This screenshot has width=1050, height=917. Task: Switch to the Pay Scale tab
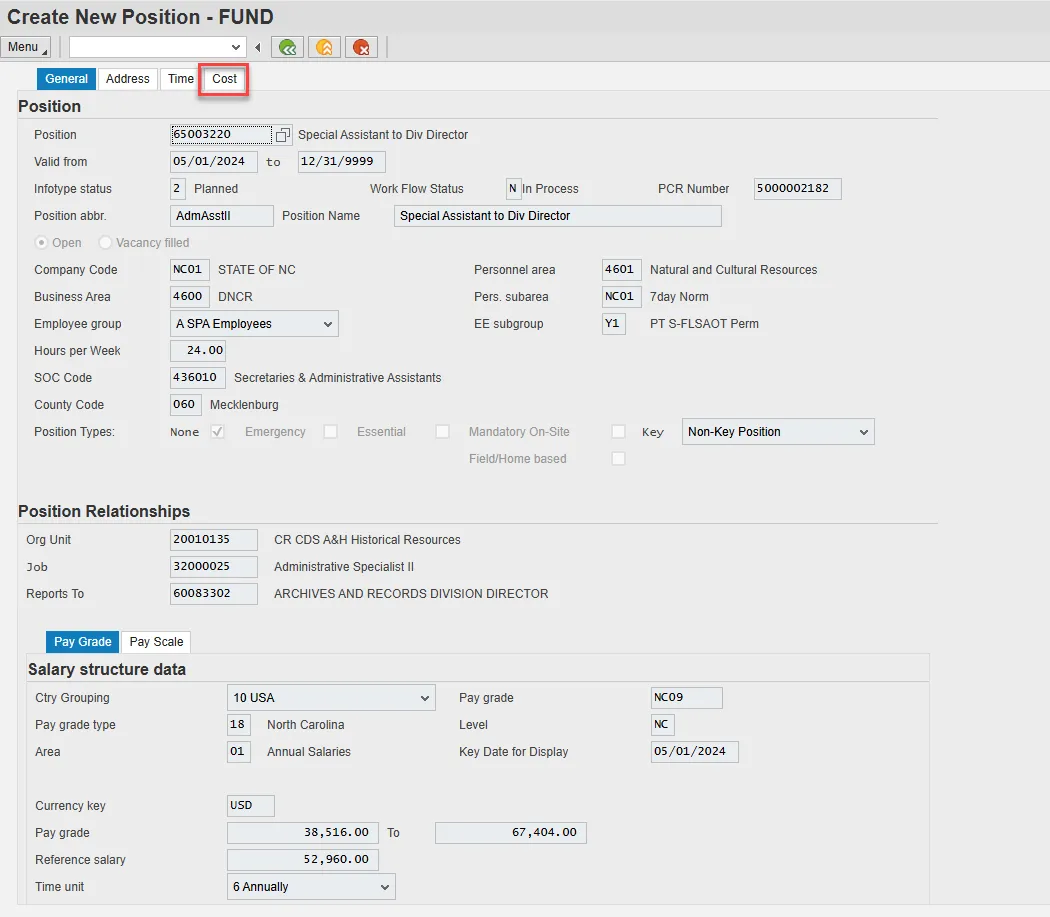tap(156, 642)
